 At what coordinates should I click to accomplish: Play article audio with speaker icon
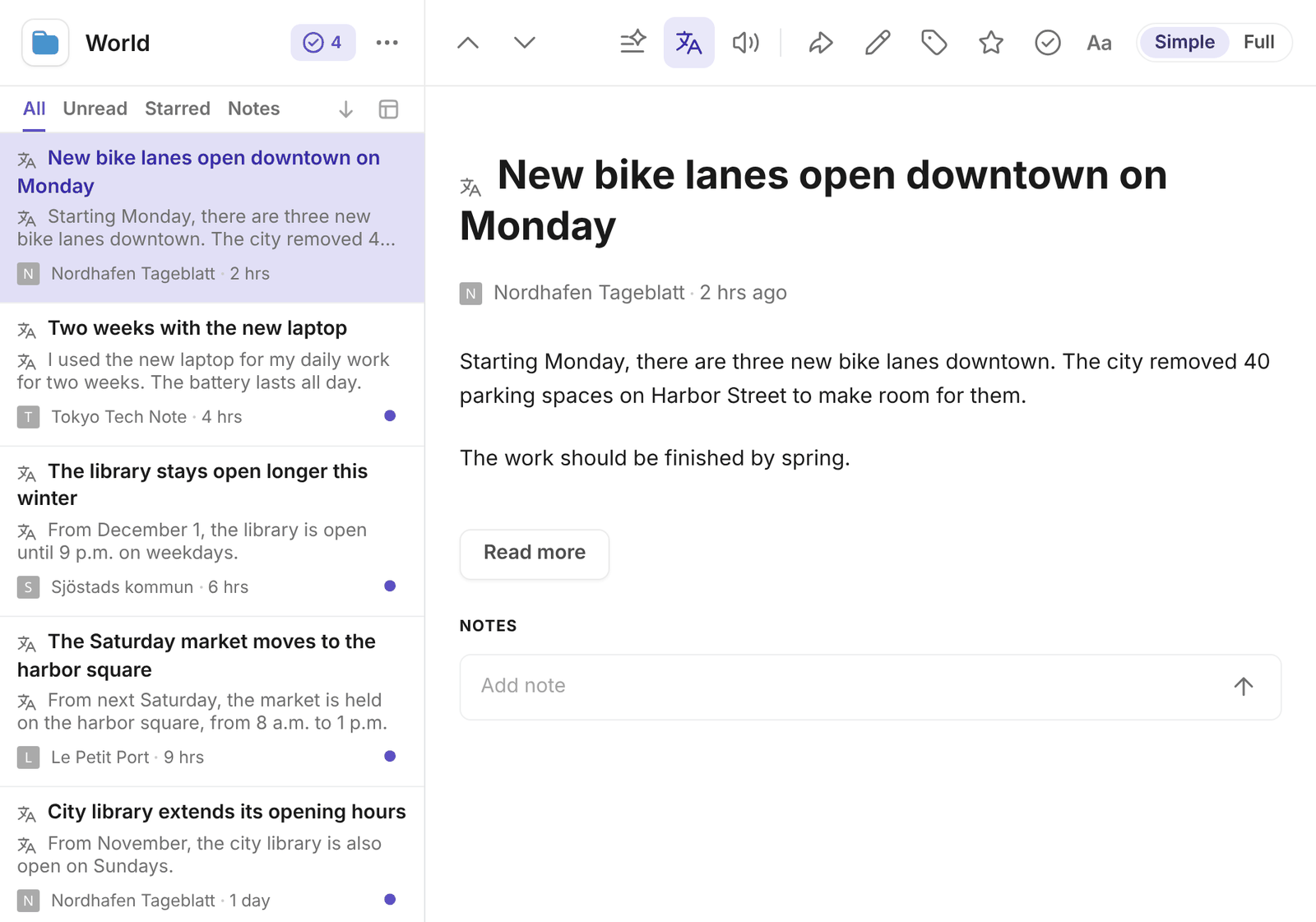pos(745,43)
